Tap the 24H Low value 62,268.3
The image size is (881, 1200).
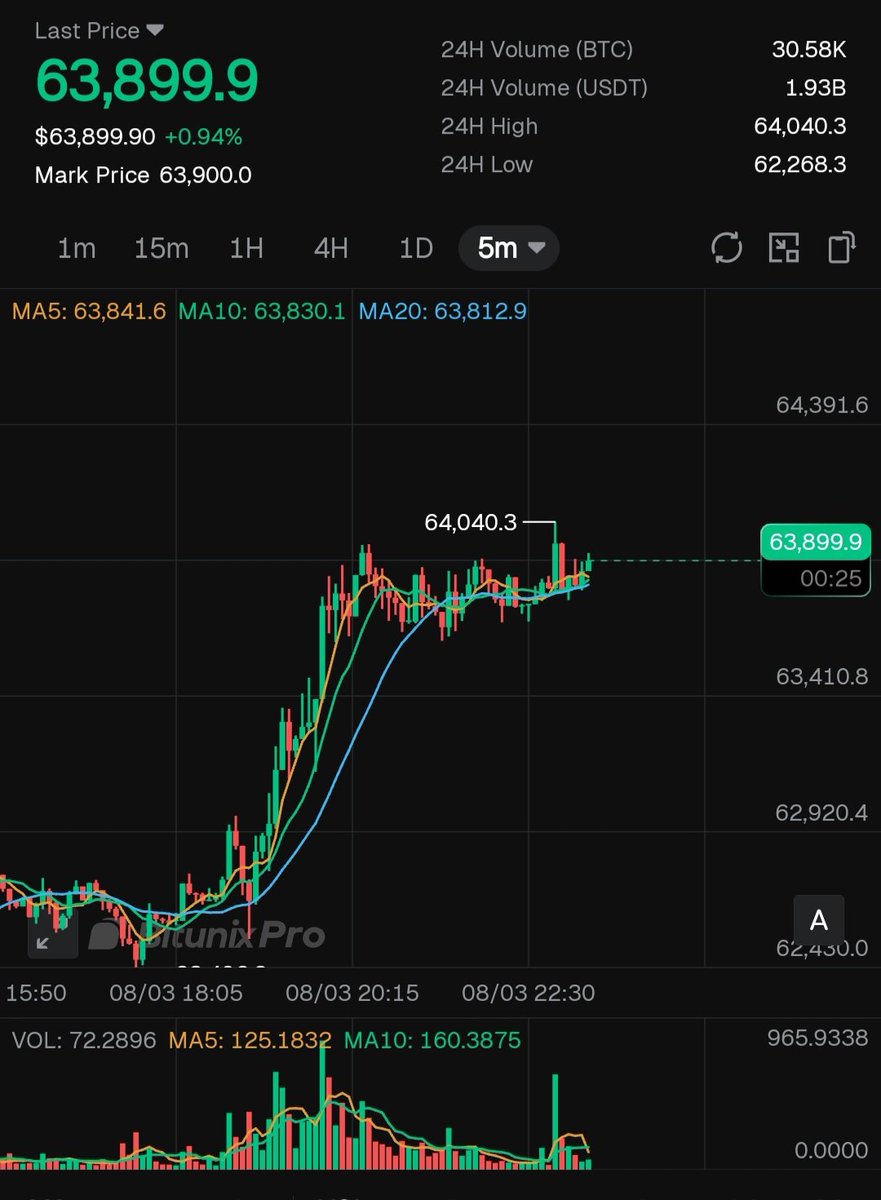(800, 165)
